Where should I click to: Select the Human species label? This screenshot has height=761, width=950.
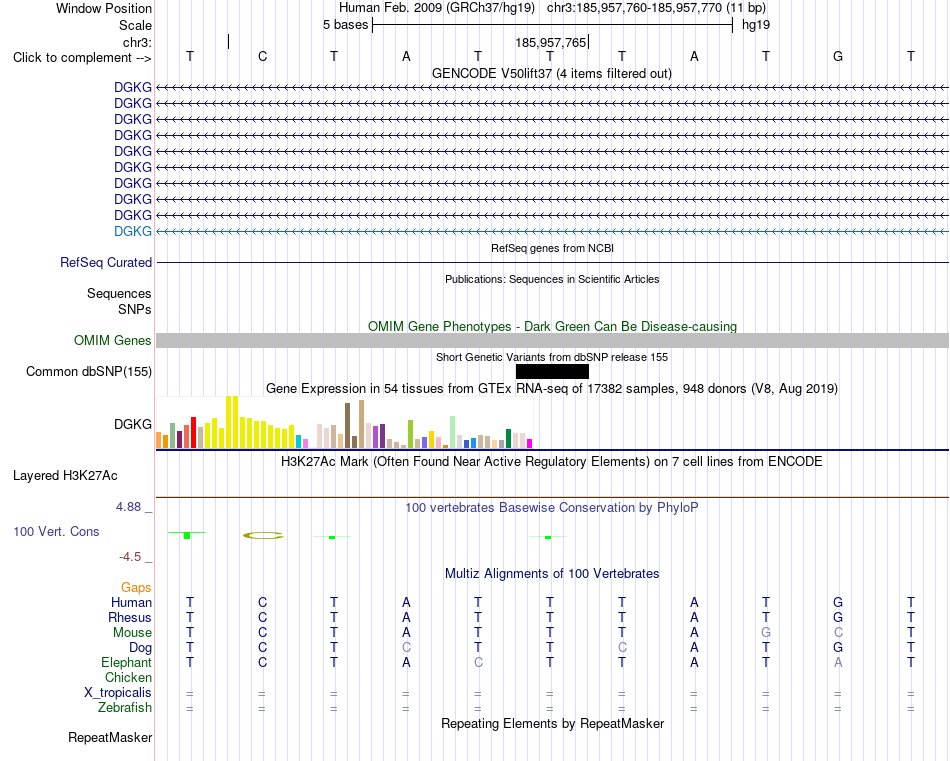click(131, 602)
